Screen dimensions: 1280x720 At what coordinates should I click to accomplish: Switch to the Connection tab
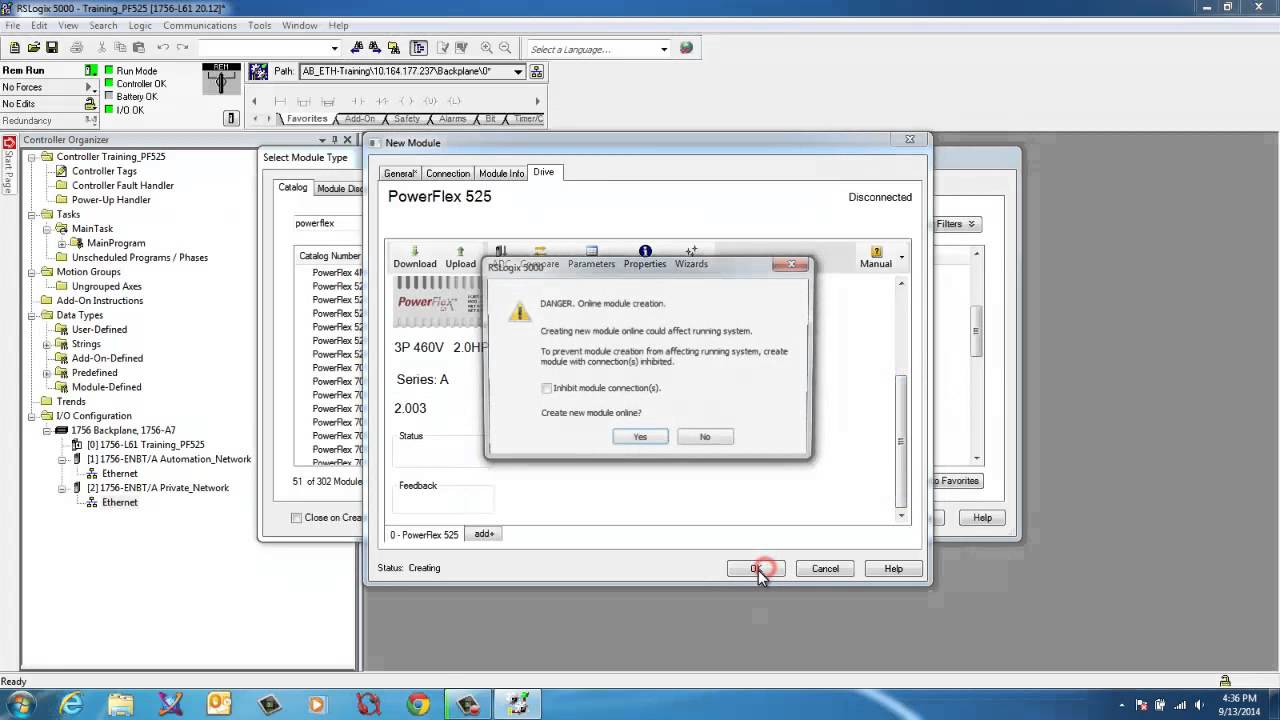(448, 173)
